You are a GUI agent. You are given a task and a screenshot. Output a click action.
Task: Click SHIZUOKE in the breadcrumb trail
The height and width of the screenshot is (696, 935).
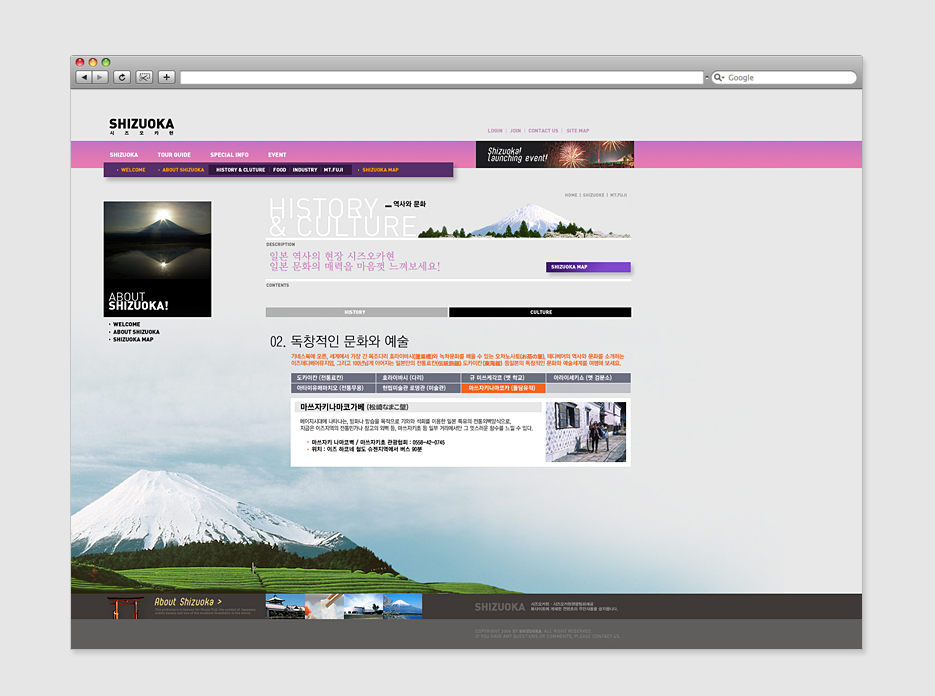pos(593,195)
